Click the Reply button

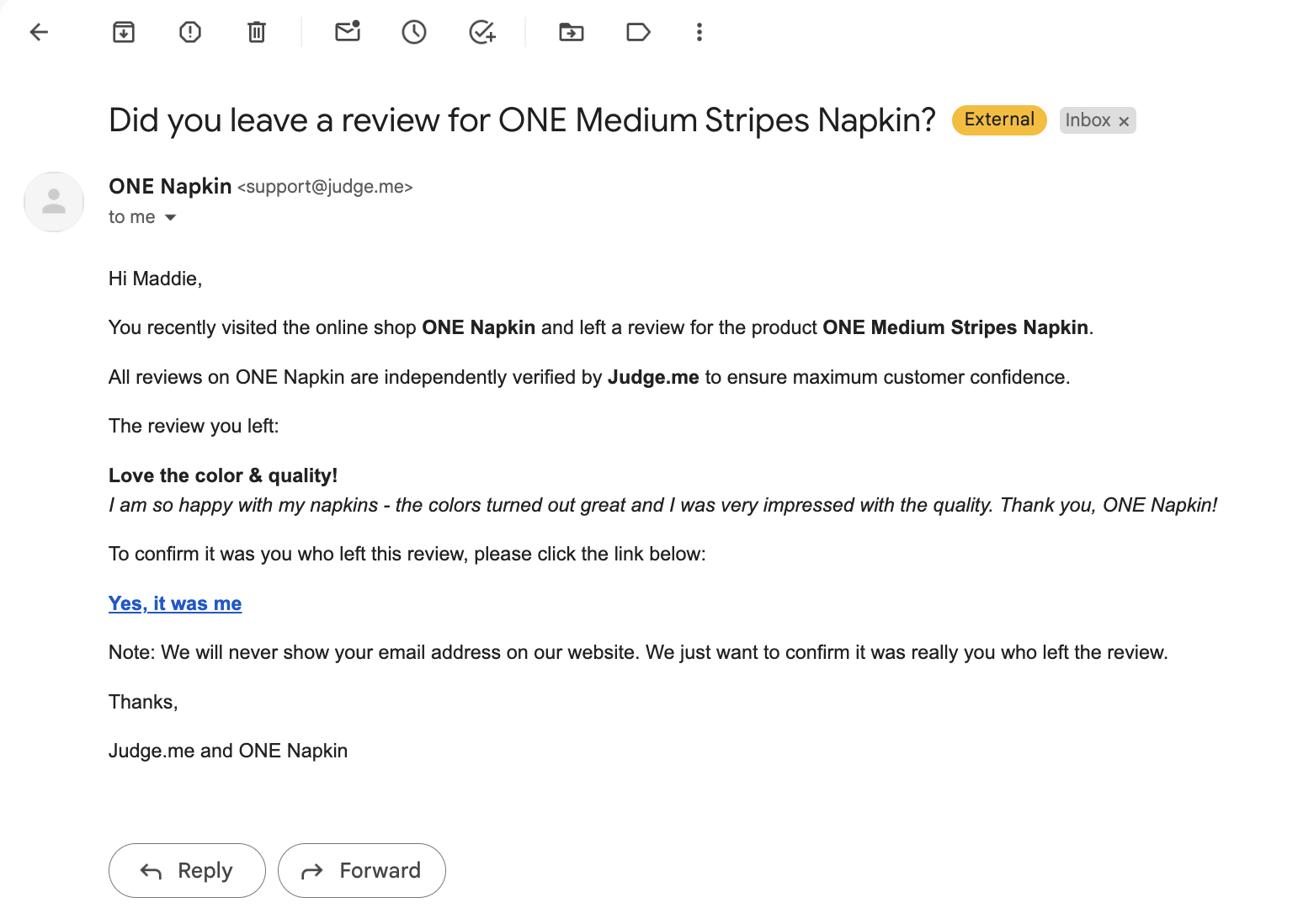point(187,870)
